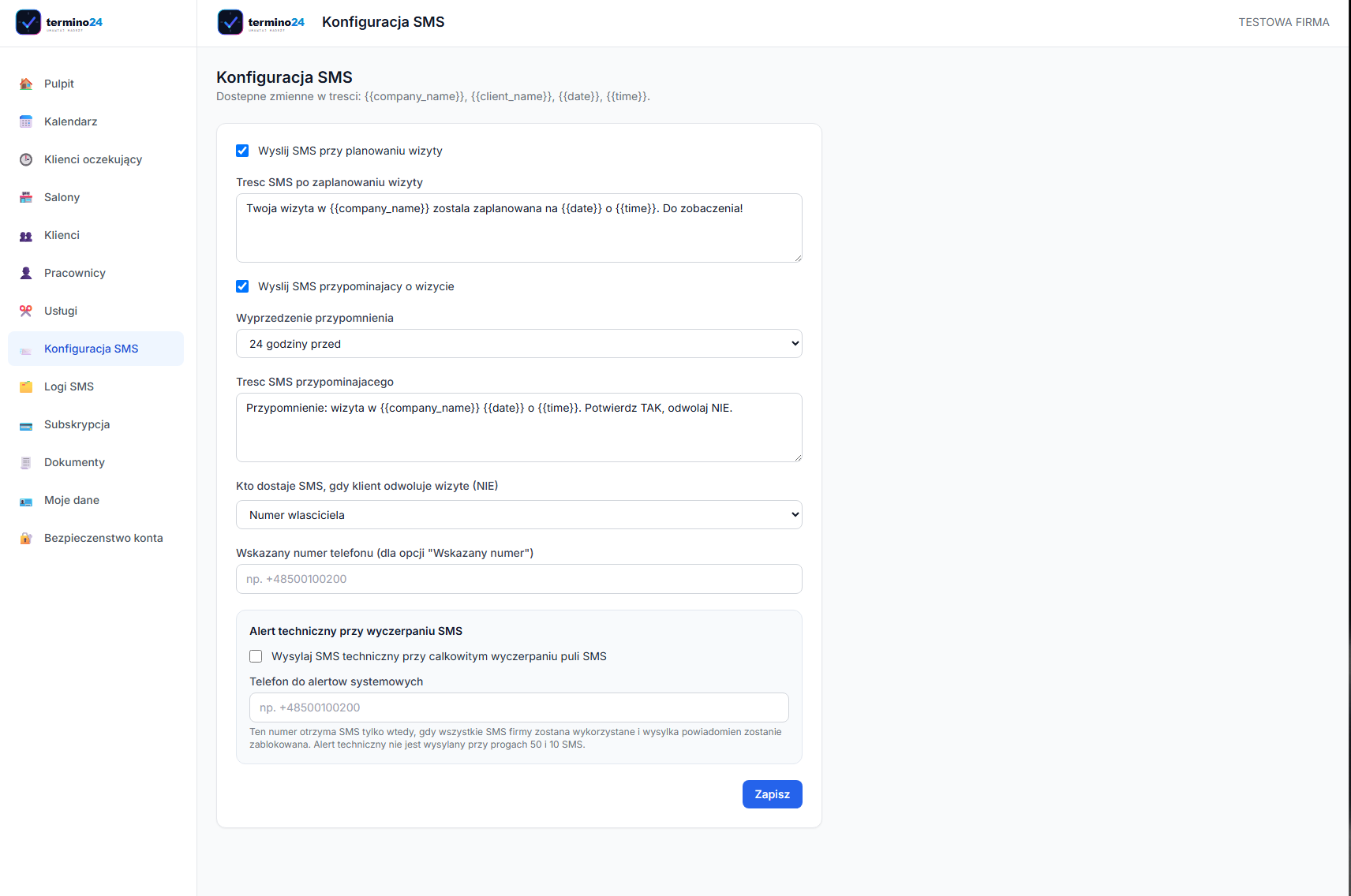Image resolution: width=1351 pixels, height=896 pixels.
Task: Click the Tresc SMS po zaplanowaniu wizyty textarea
Action: 519,228
